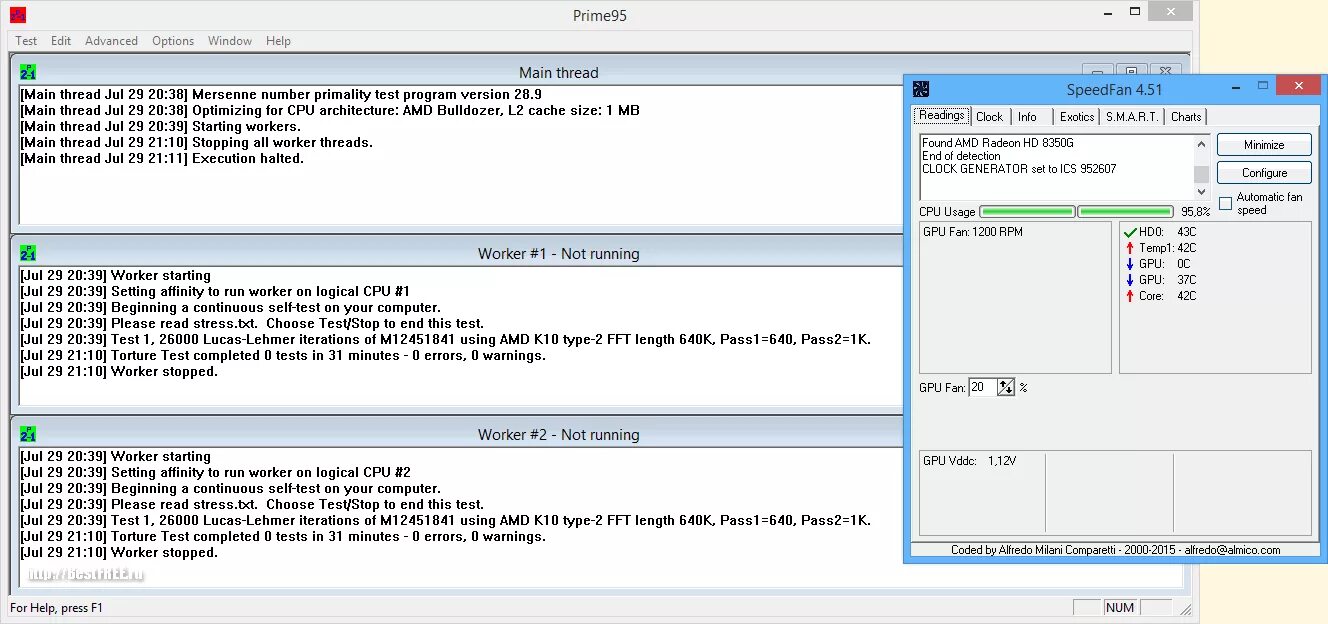The width and height of the screenshot is (1328, 624).
Task: Click the Worker #1 window's green icon
Action: (28, 253)
